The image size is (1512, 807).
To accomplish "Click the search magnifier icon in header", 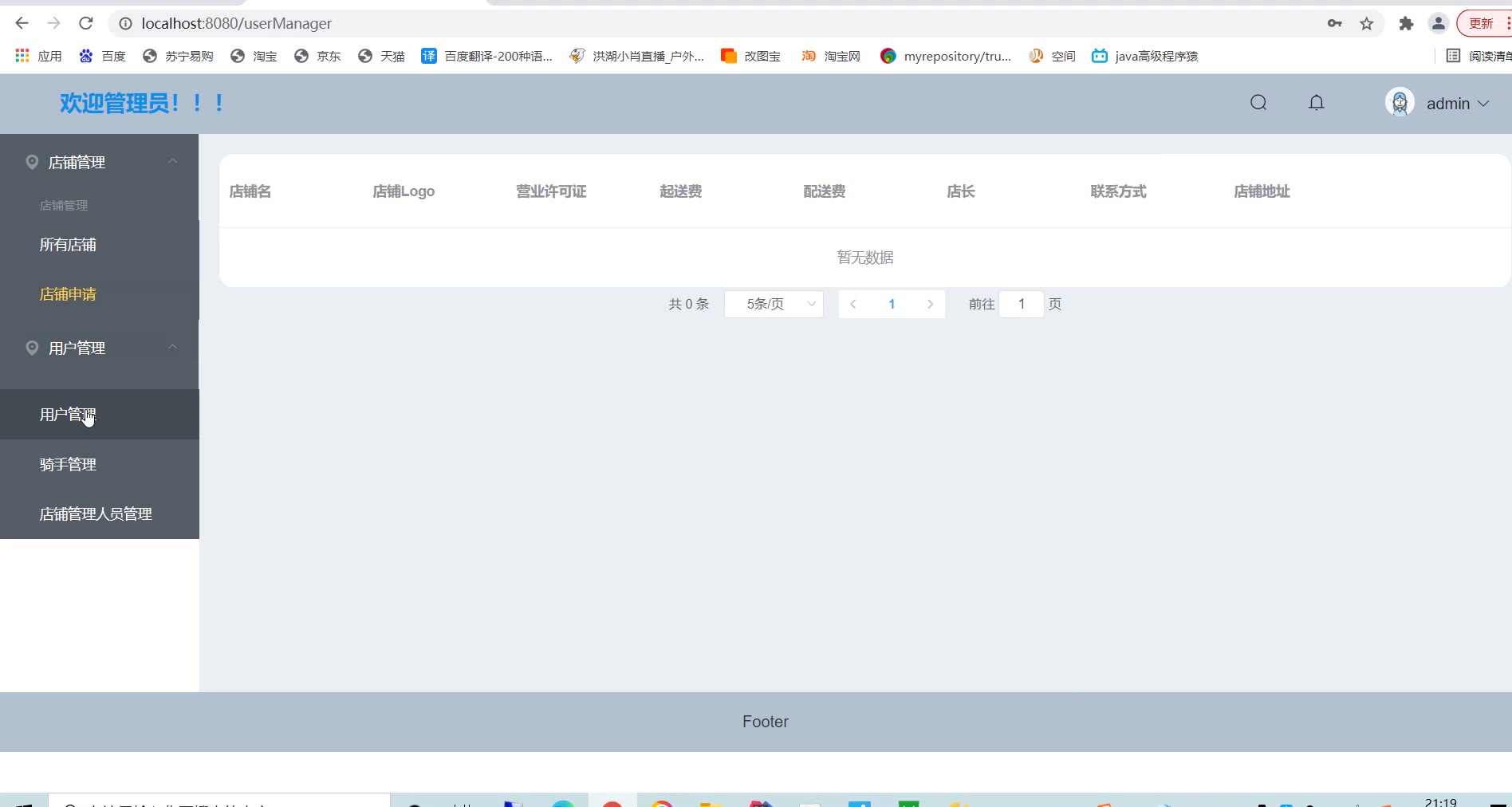I will coord(1258,103).
